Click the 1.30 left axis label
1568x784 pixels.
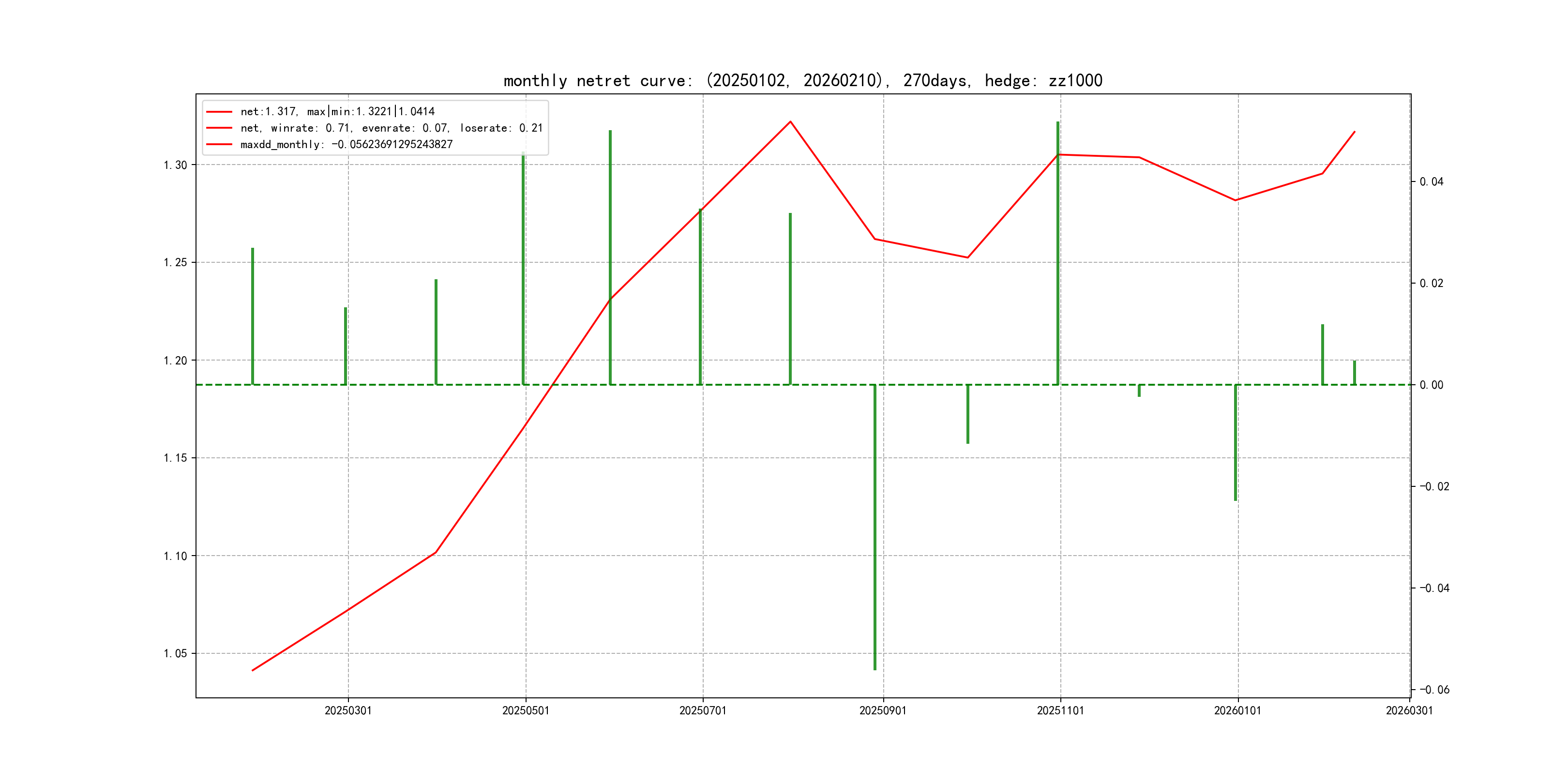(175, 165)
